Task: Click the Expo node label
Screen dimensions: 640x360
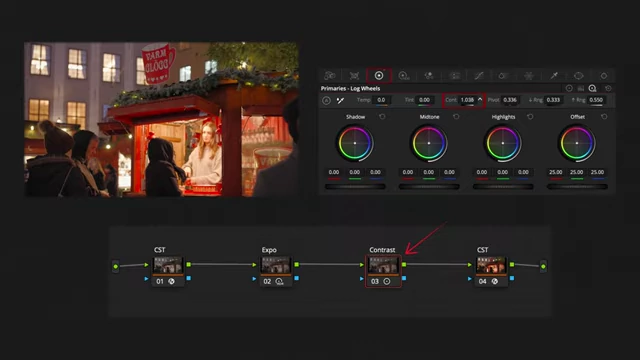Action: tap(269, 250)
